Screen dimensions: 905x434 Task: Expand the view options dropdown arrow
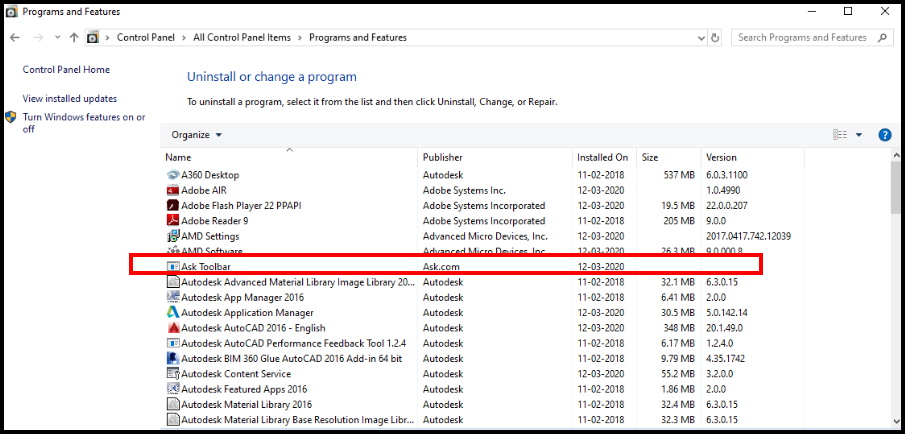coord(859,134)
